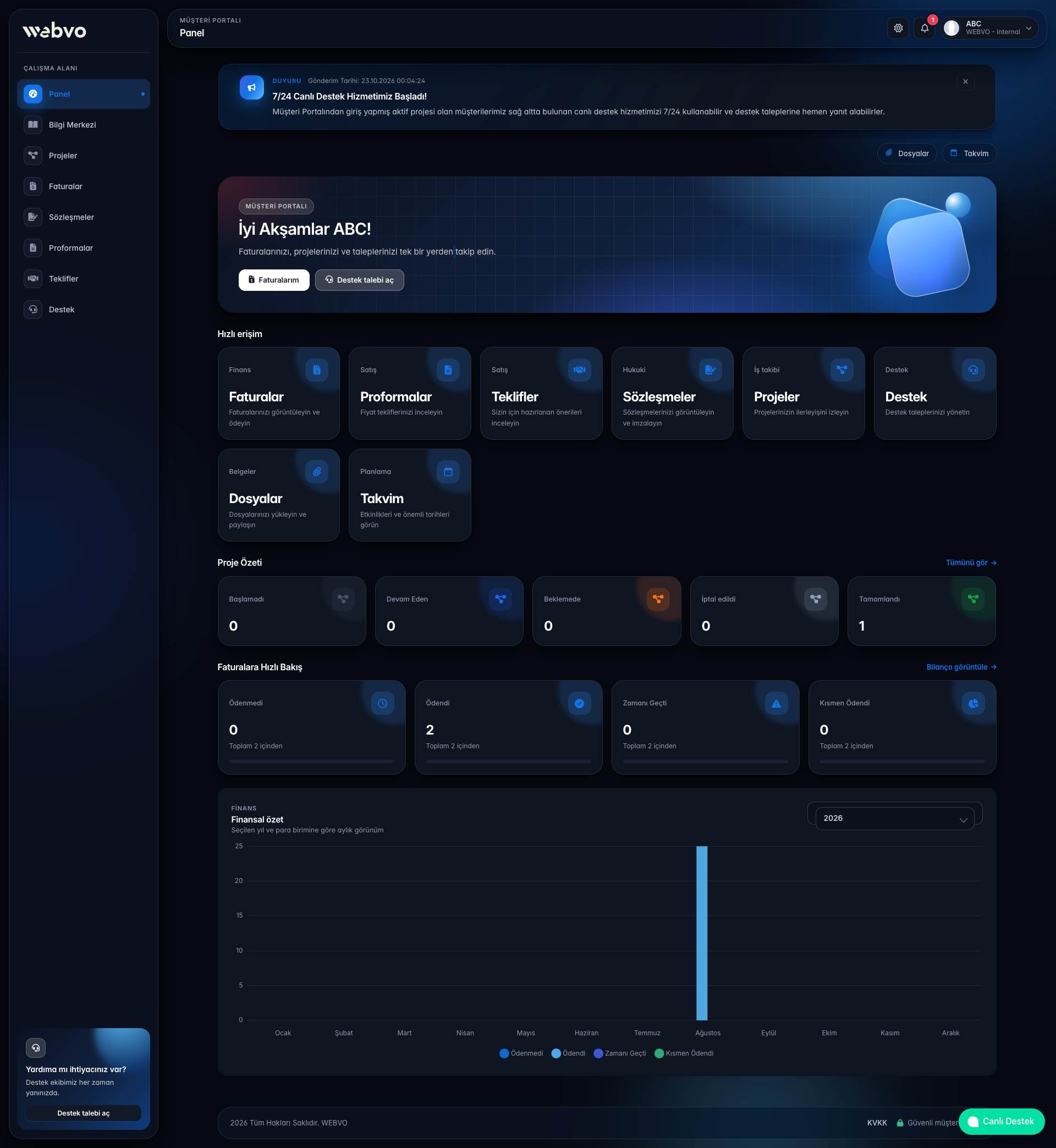Toggle the Ödenmedi legend series
This screenshot has width=1056, height=1148.
click(x=521, y=1053)
